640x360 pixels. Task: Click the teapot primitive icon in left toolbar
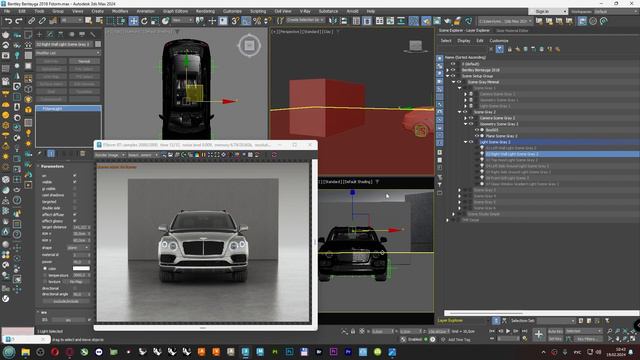click(x=5, y=35)
